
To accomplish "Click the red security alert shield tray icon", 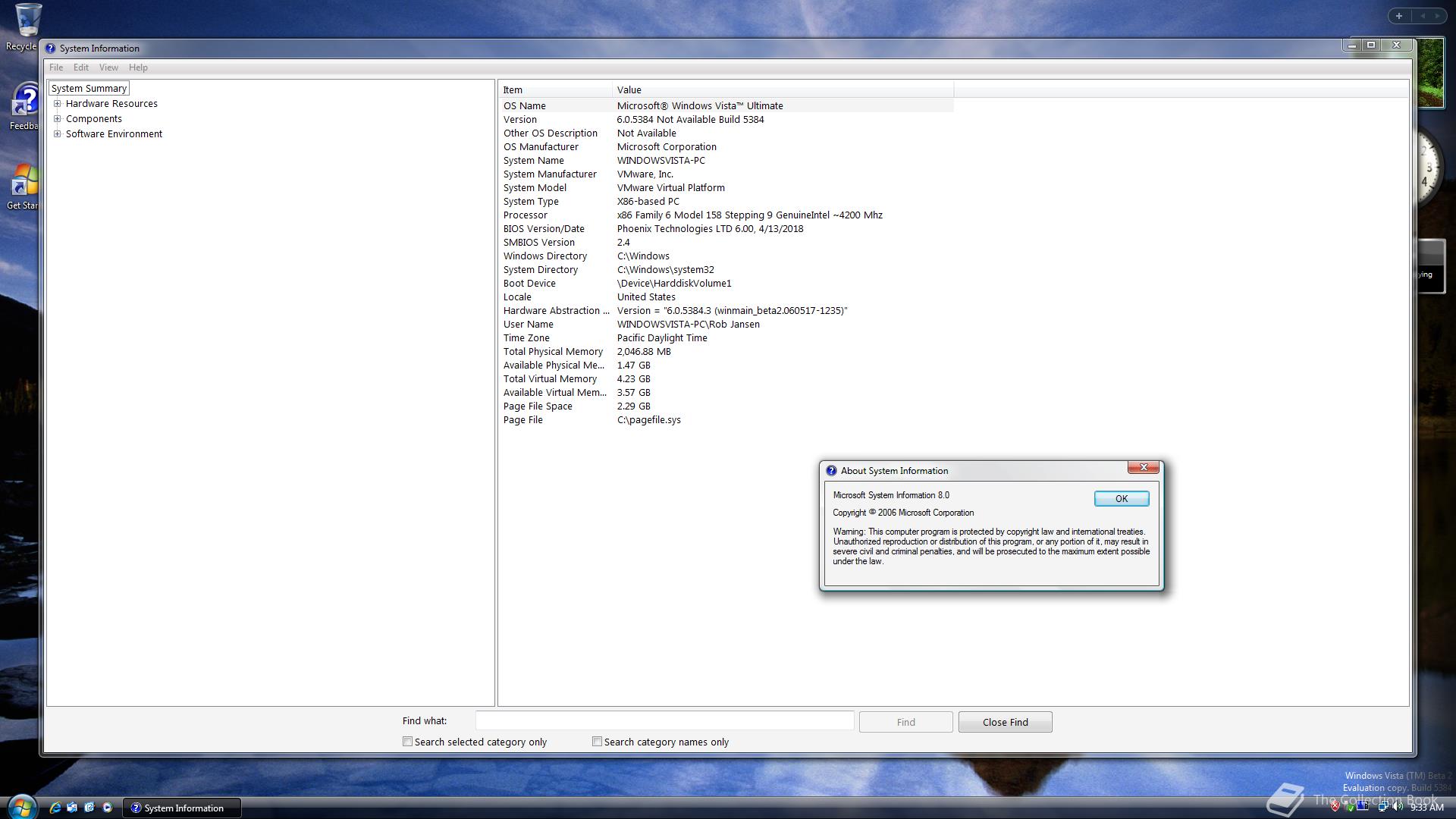I will click(1335, 806).
